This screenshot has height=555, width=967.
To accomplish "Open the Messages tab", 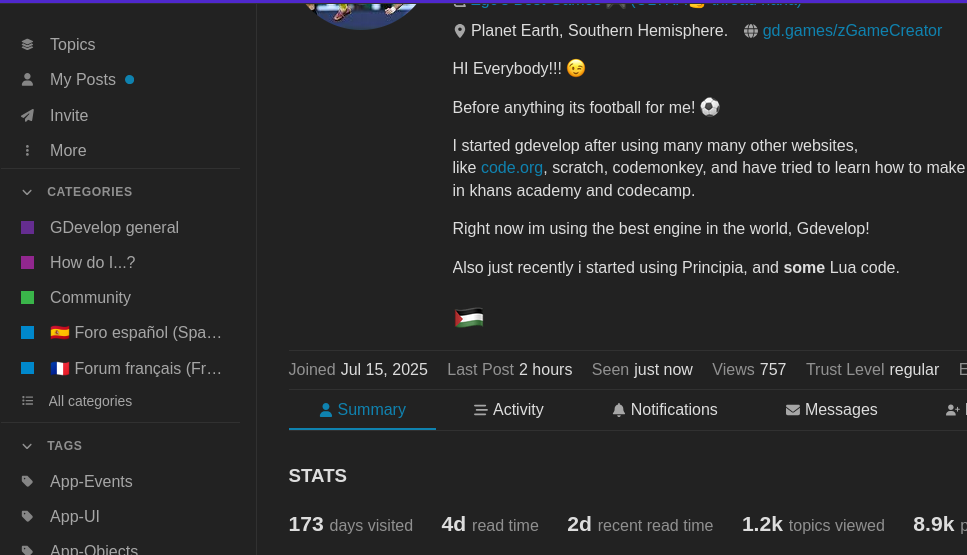I will [x=831, y=410].
